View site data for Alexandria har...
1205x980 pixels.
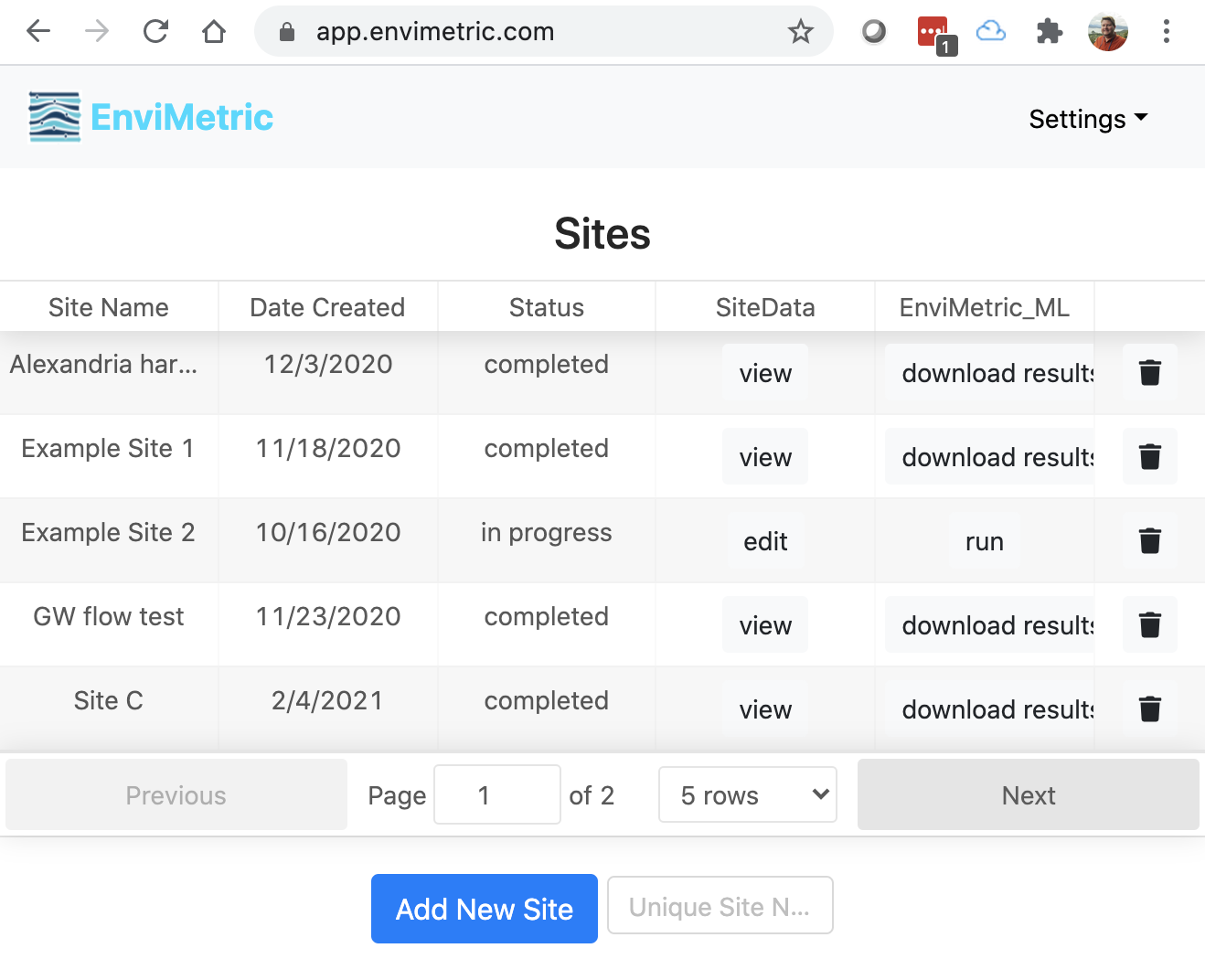pyautogui.click(x=765, y=372)
